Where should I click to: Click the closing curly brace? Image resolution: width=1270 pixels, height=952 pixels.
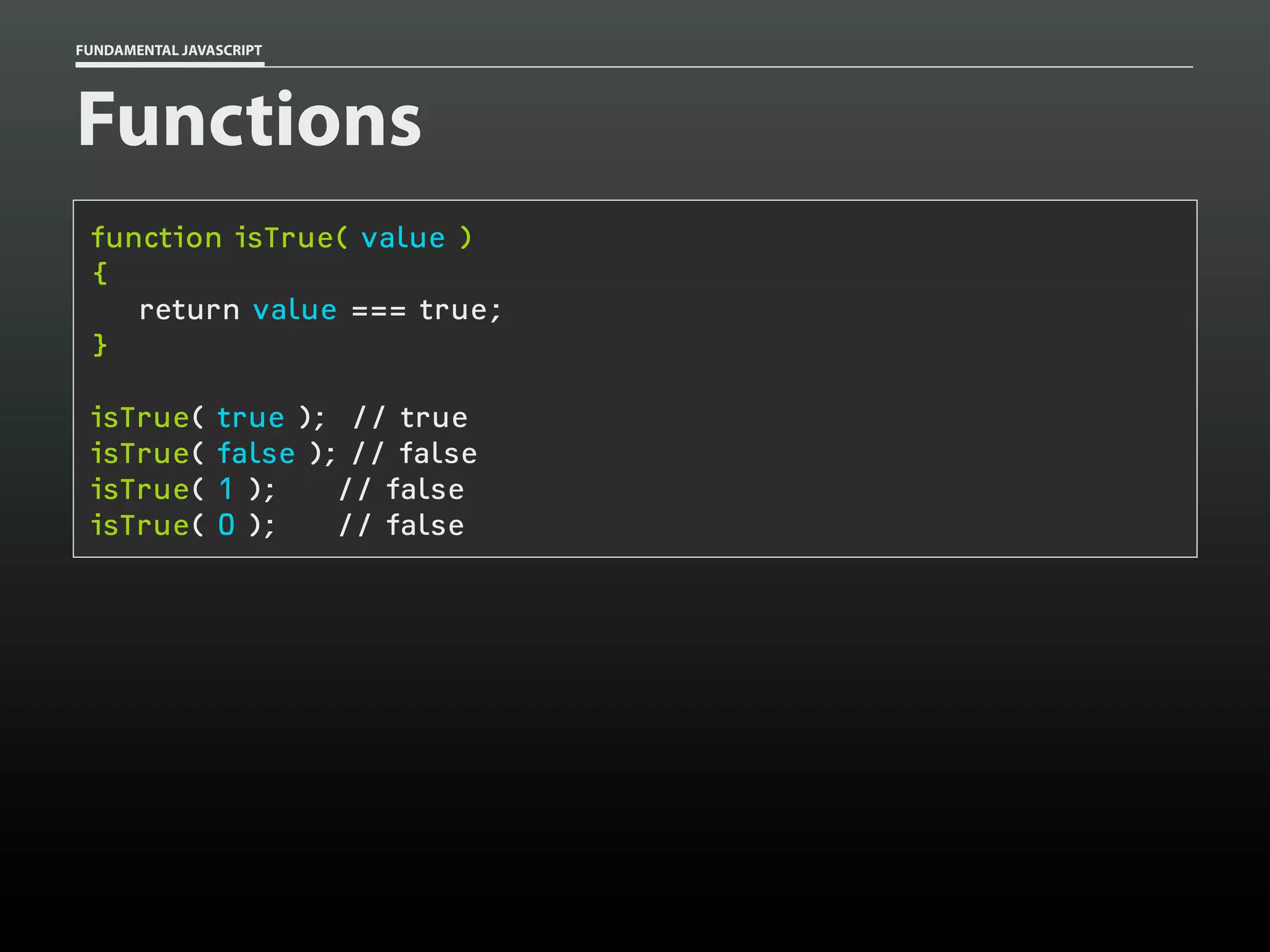point(100,345)
